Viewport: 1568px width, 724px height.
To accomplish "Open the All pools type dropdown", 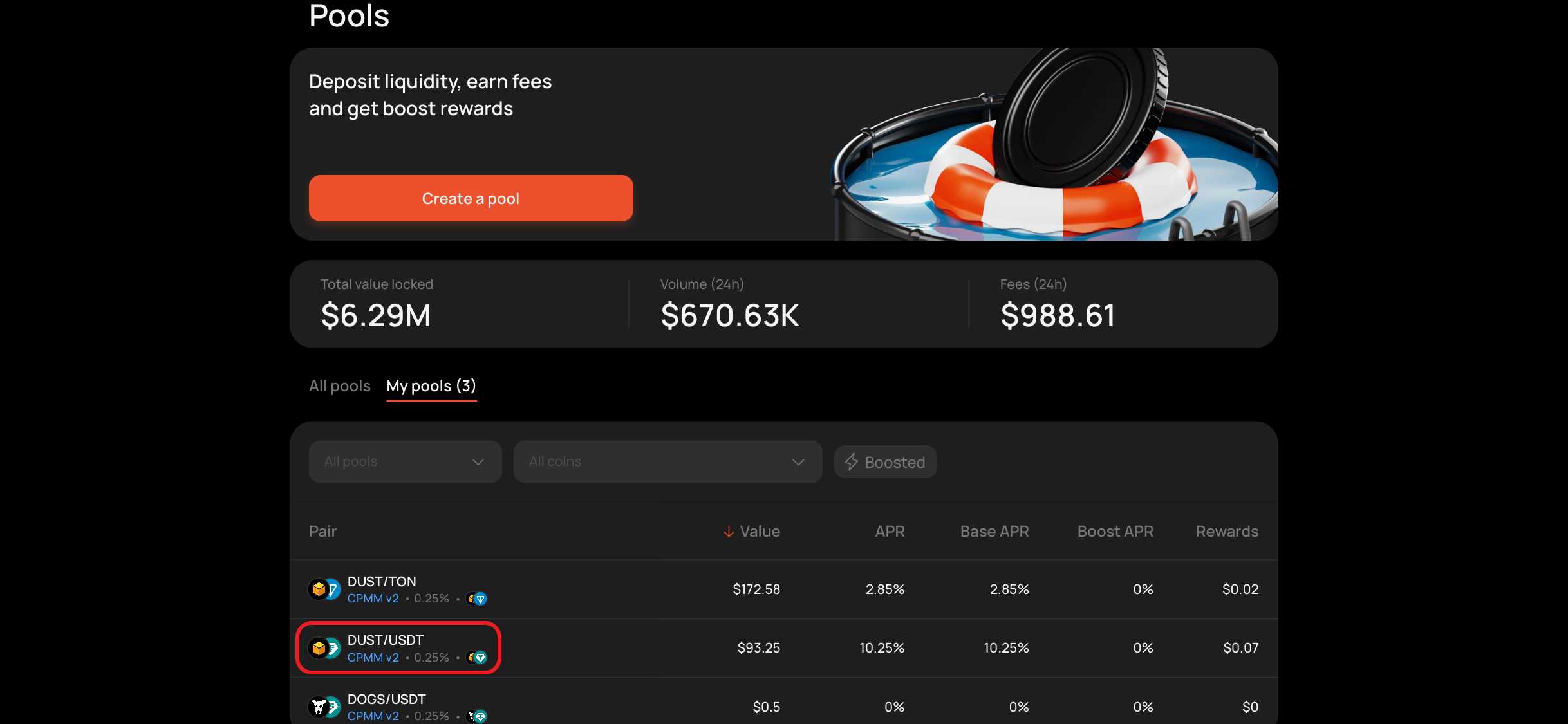I will pos(405,462).
